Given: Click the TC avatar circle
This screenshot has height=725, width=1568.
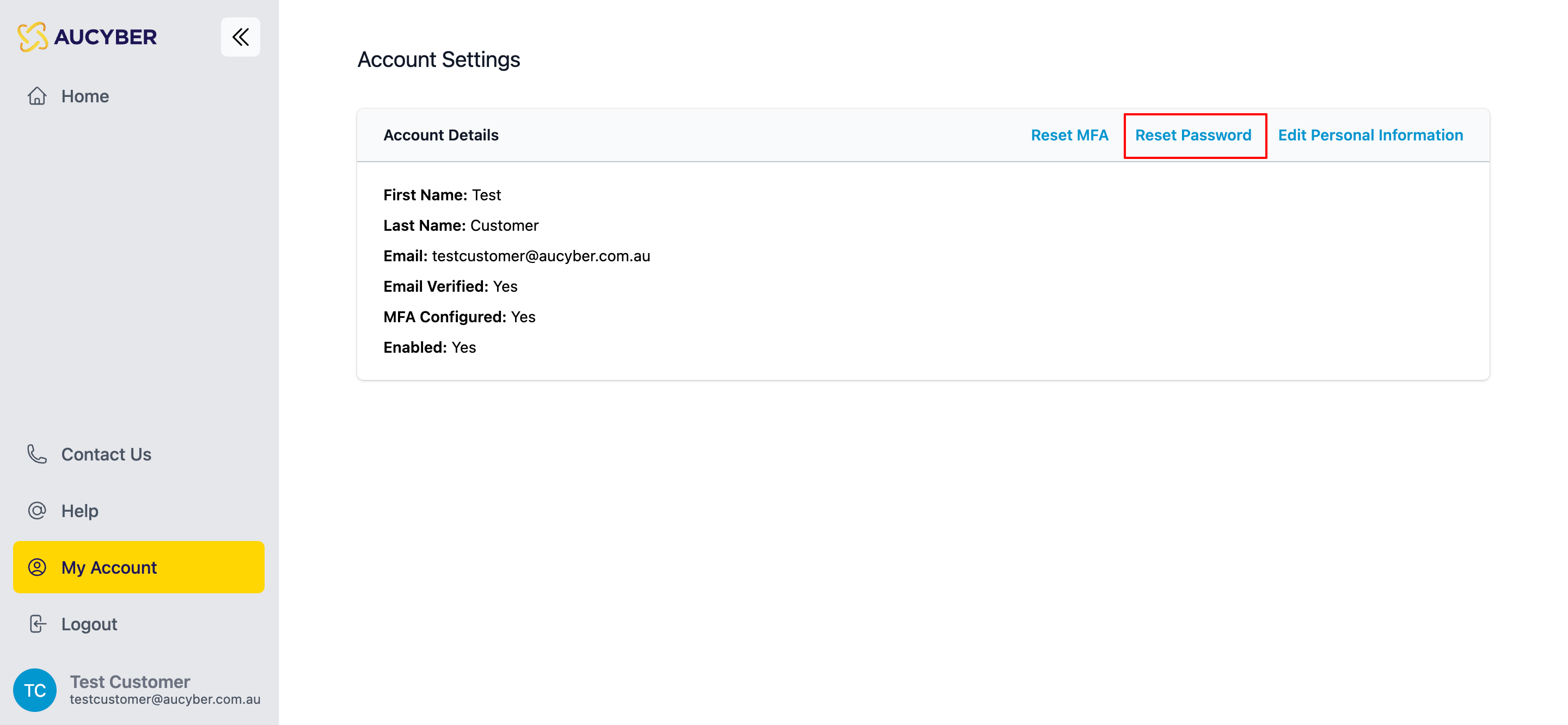Looking at the screenshot, I should [x=35, y=690].
